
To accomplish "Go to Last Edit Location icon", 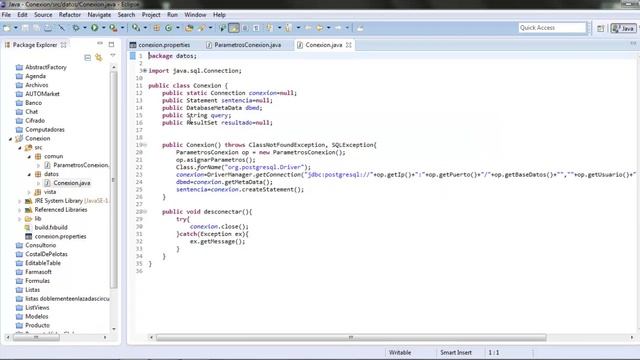I will 308,28.
